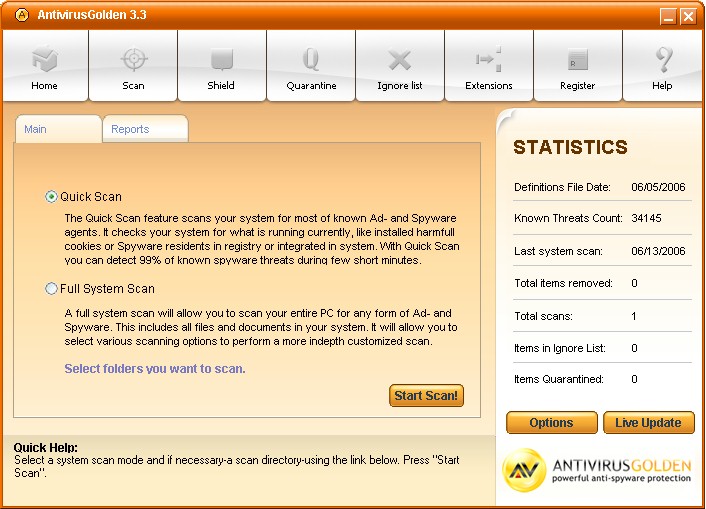Click the Live Update button
This screenshot has width=706, height=509.
pos(648,423)
